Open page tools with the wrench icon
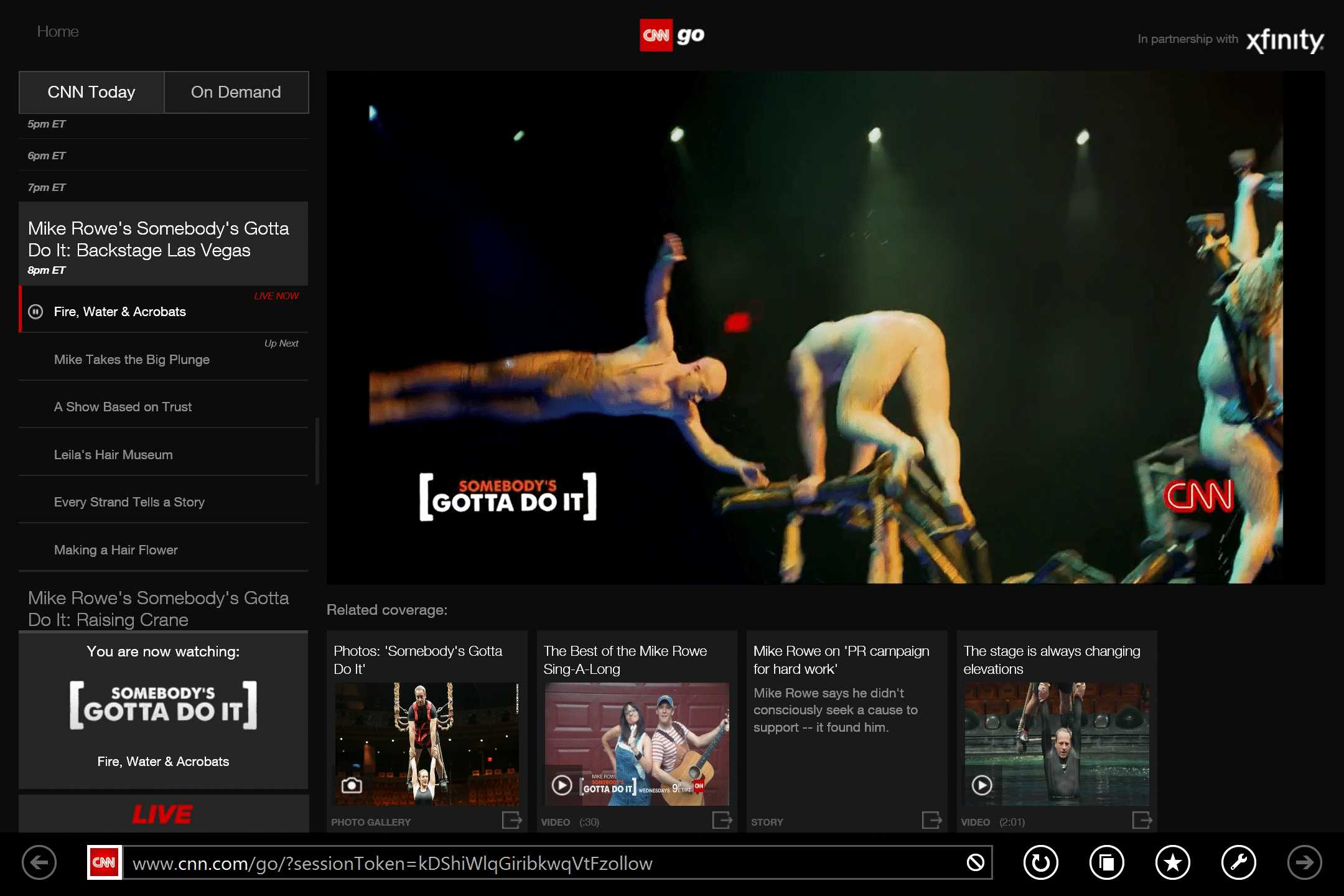 (1238, 862)
